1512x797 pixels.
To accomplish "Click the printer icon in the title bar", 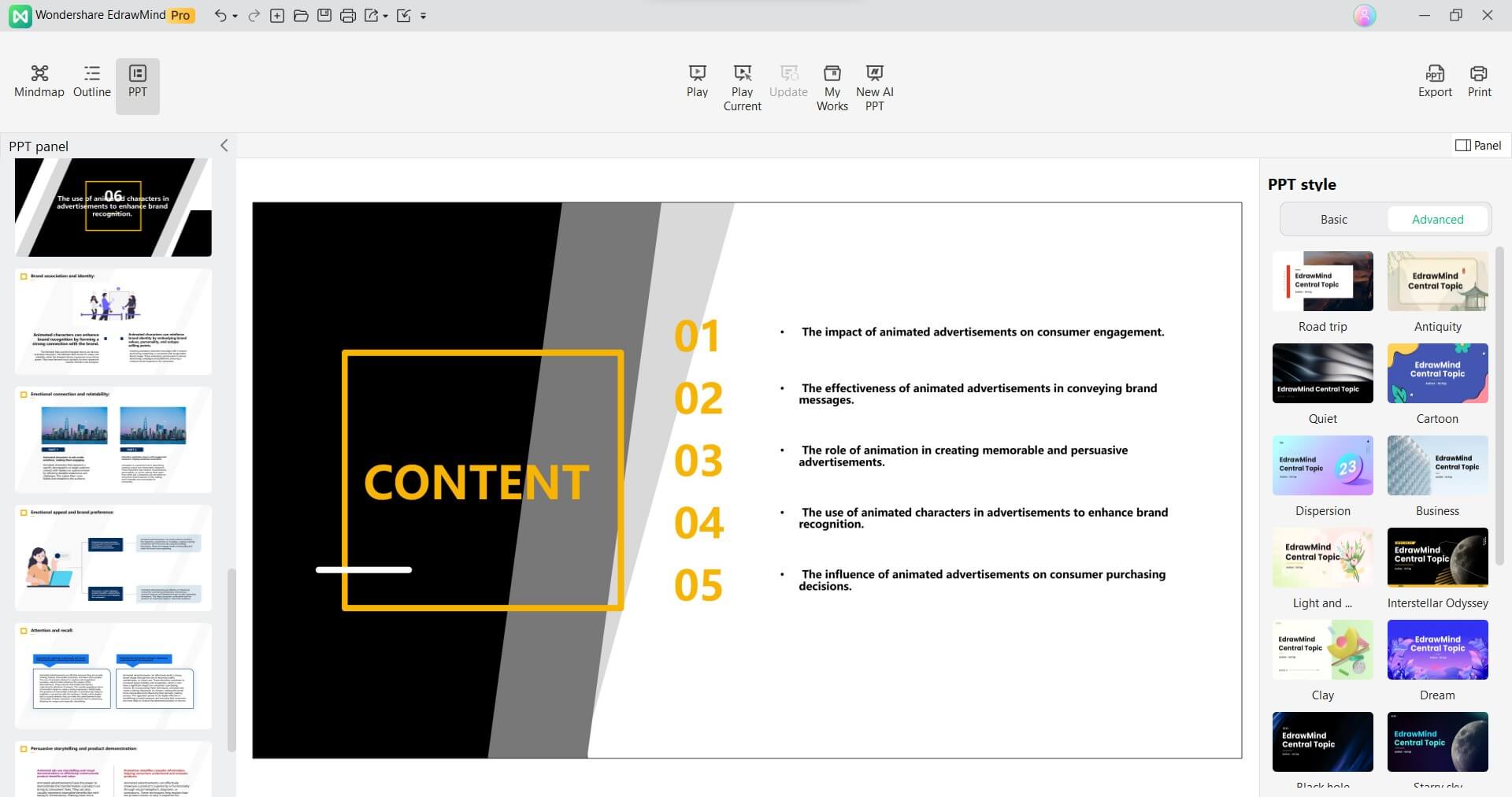I will [348, 16].
